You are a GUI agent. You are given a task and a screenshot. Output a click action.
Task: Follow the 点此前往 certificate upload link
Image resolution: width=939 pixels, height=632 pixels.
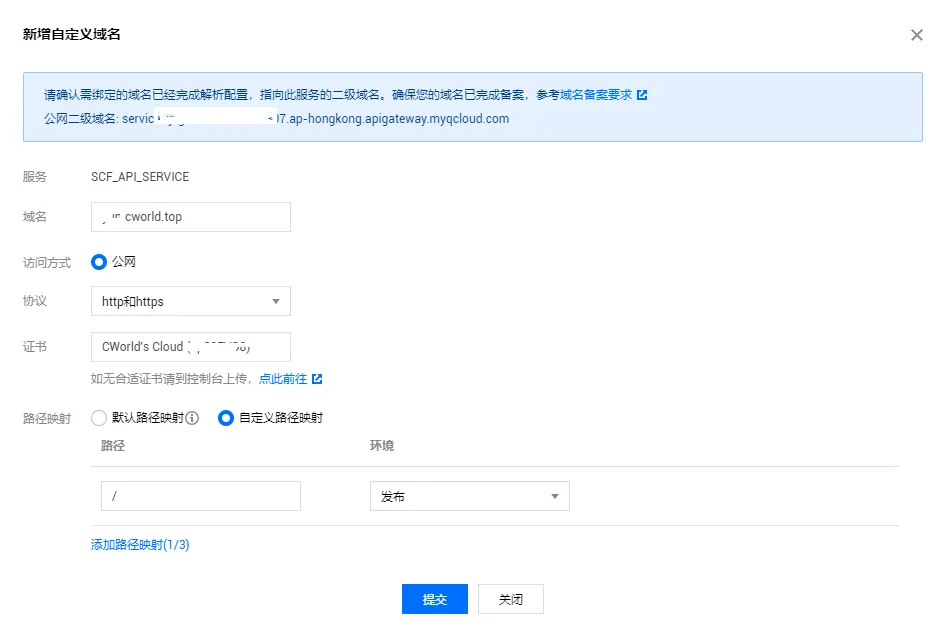[x=283, y=379]
